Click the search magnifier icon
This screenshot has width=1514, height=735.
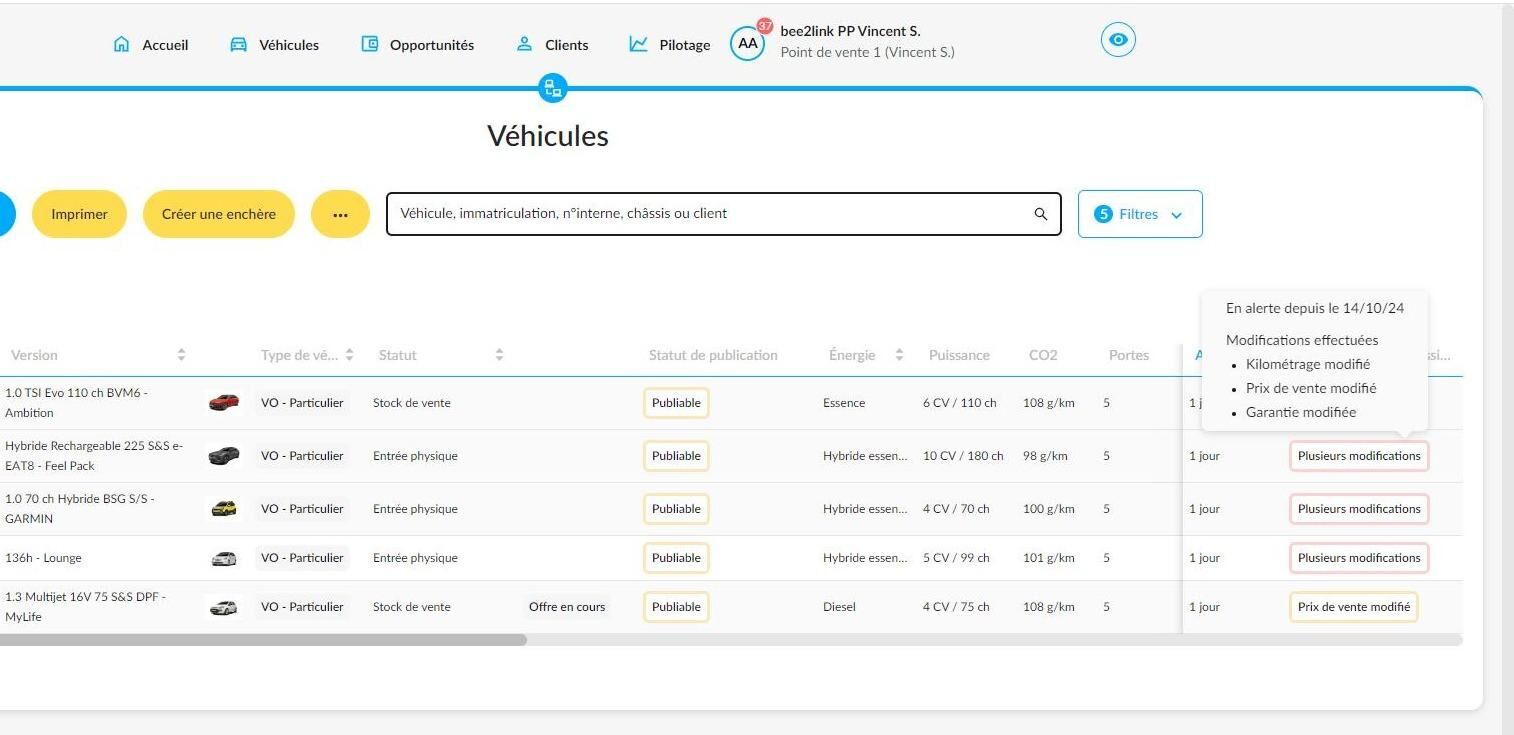click(x=1041, y=214)
